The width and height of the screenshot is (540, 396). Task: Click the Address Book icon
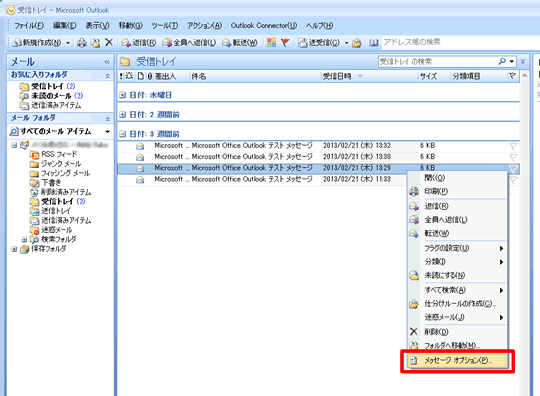click(374, 43)
